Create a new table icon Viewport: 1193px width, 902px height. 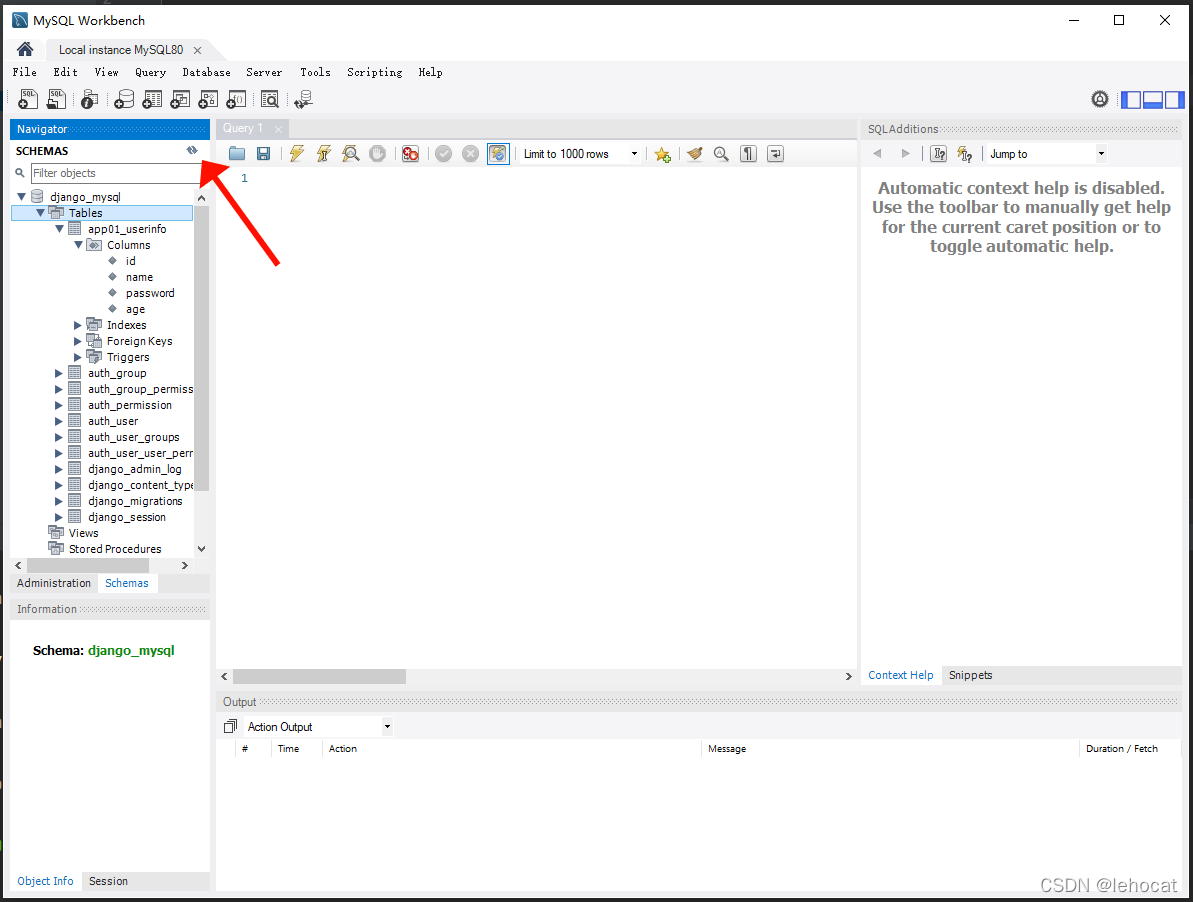click(x=152, y=99)
